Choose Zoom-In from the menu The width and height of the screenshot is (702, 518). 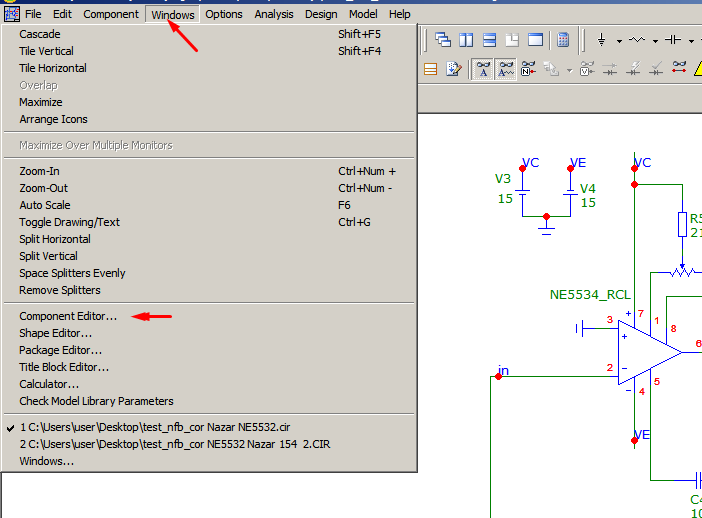click(x=209, y=171)
